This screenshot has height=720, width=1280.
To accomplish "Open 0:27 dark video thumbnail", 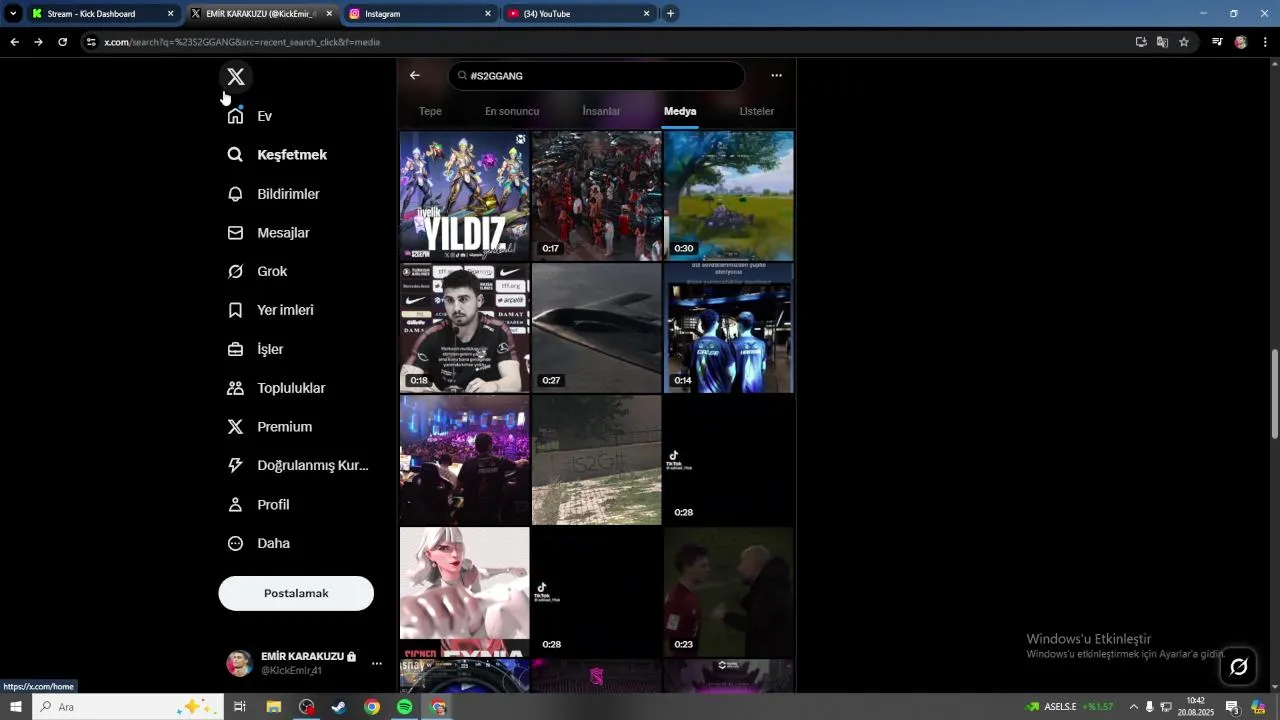I will pyautogui.click(x=596, y=328).
